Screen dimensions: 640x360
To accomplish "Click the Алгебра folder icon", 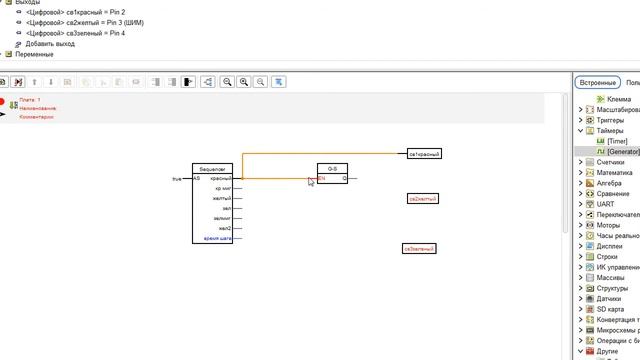I will 590,183.
